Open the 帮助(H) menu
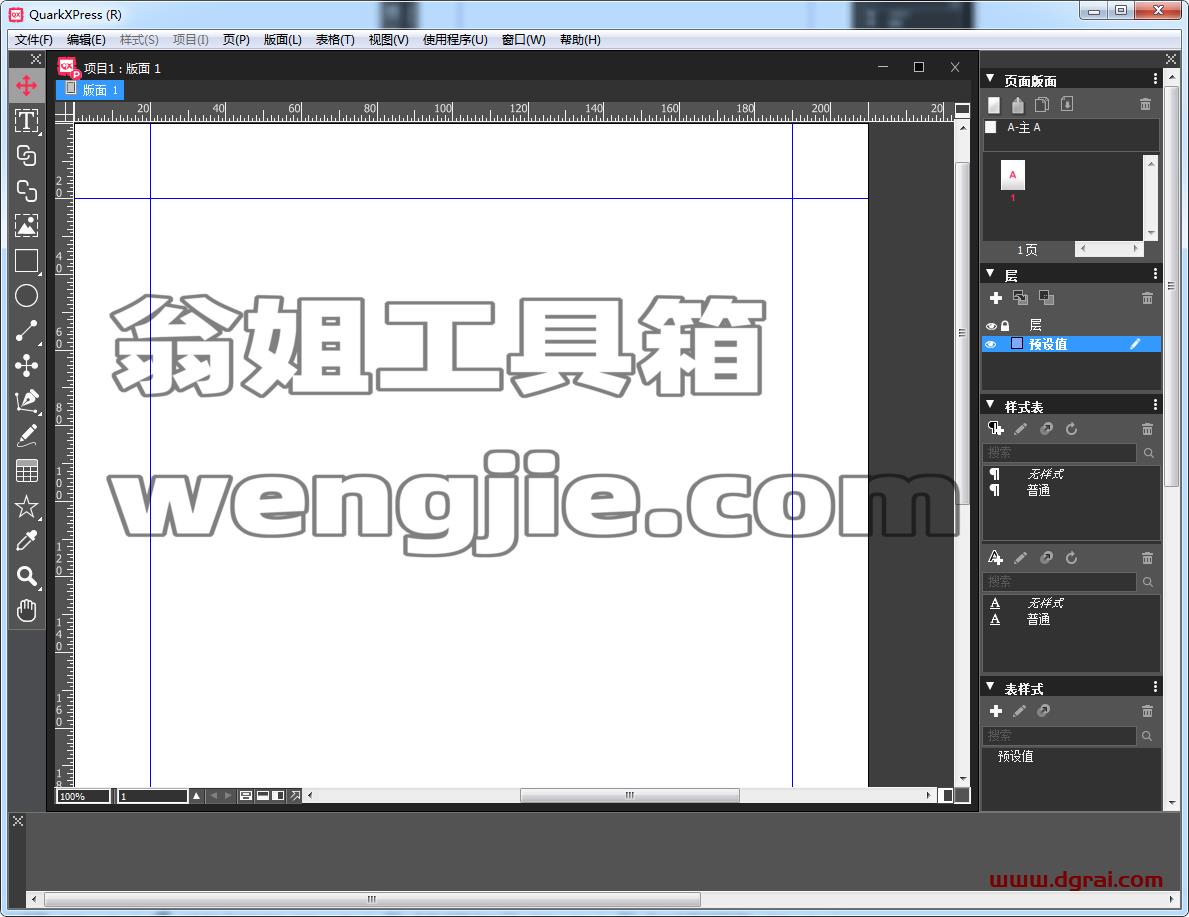 [x=580, y=39]
